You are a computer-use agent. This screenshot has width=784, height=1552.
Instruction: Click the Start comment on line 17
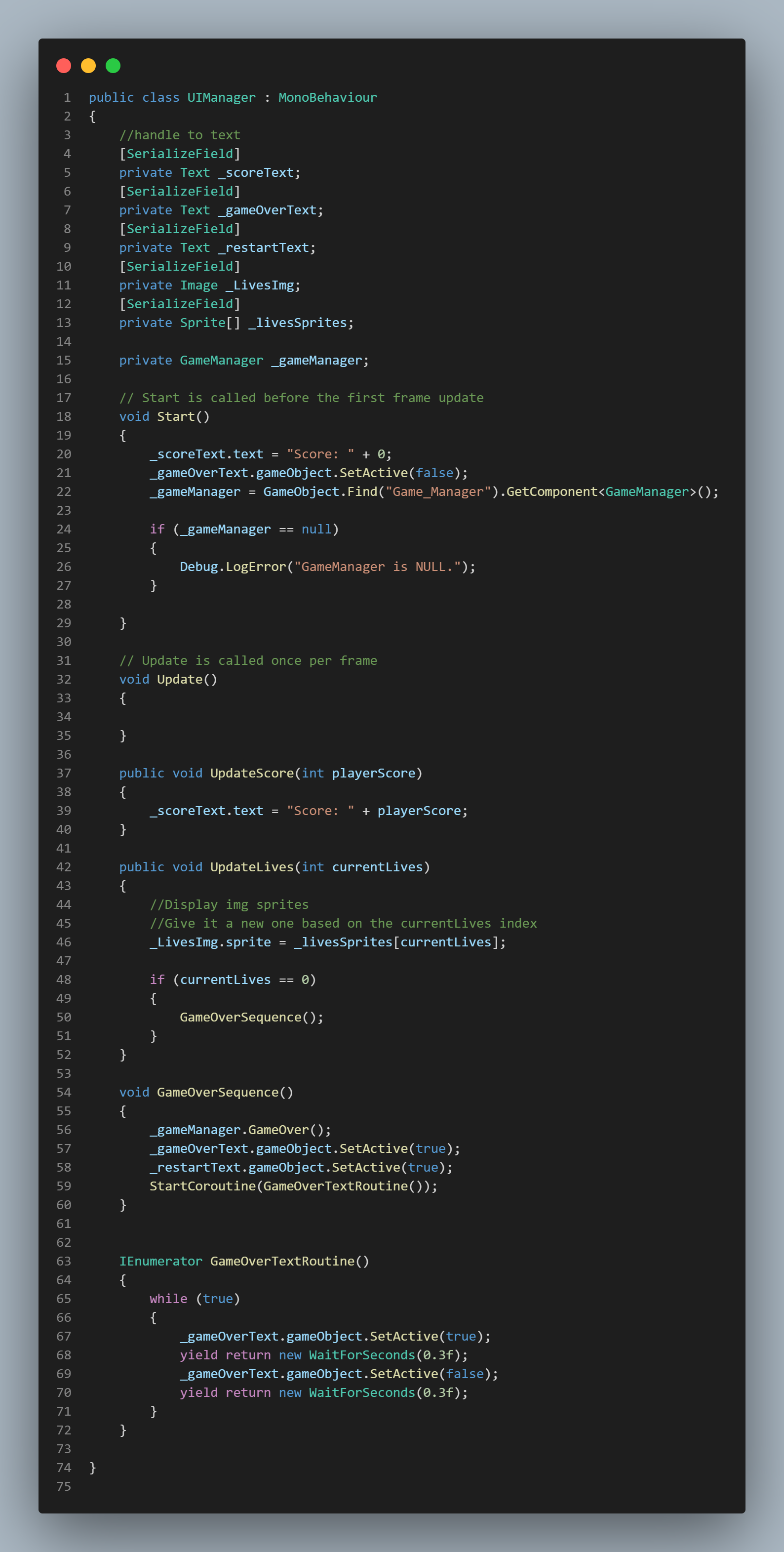point(301,398)
